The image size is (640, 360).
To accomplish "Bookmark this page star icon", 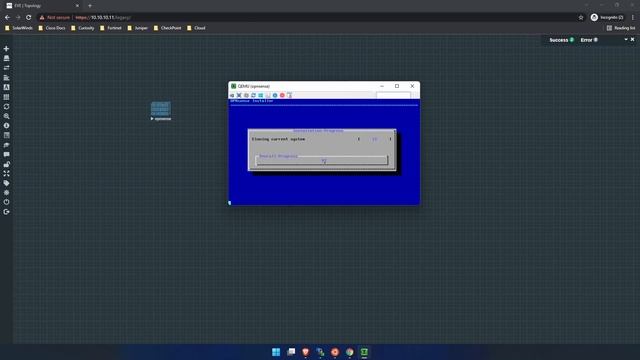I will click(x=581, y=18).
